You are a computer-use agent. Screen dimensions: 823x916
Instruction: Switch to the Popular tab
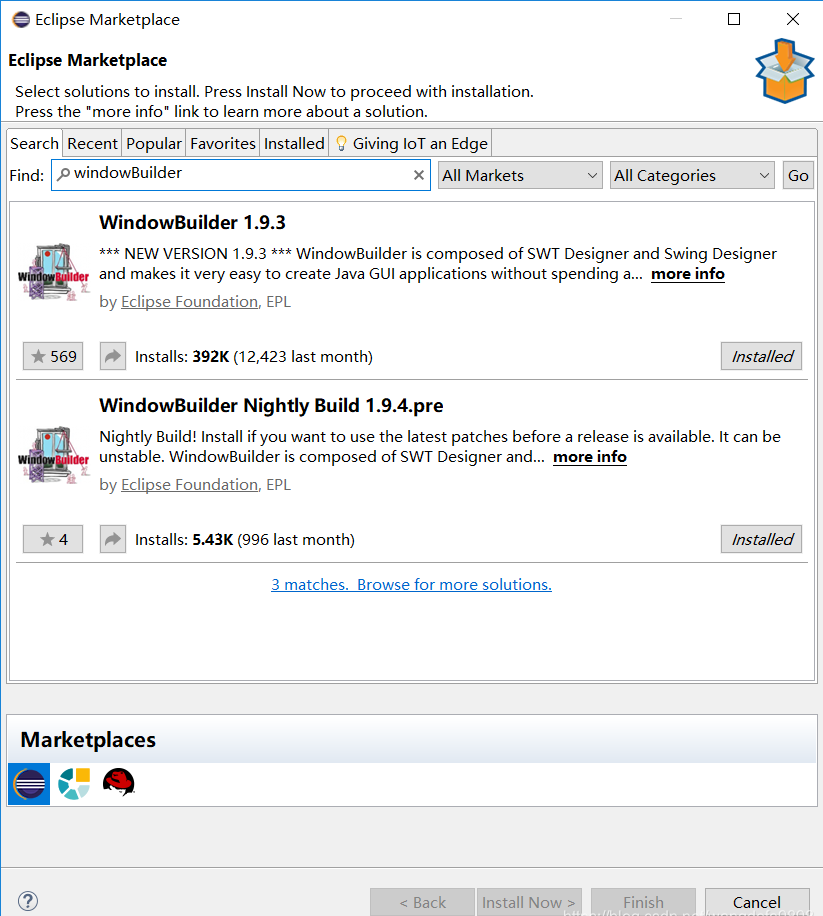154,143
